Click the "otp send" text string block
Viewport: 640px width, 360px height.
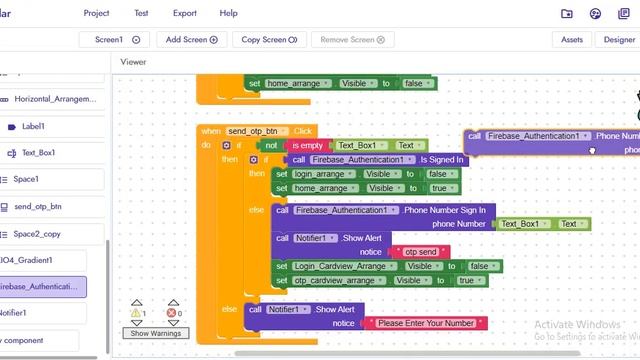[420, 252]
